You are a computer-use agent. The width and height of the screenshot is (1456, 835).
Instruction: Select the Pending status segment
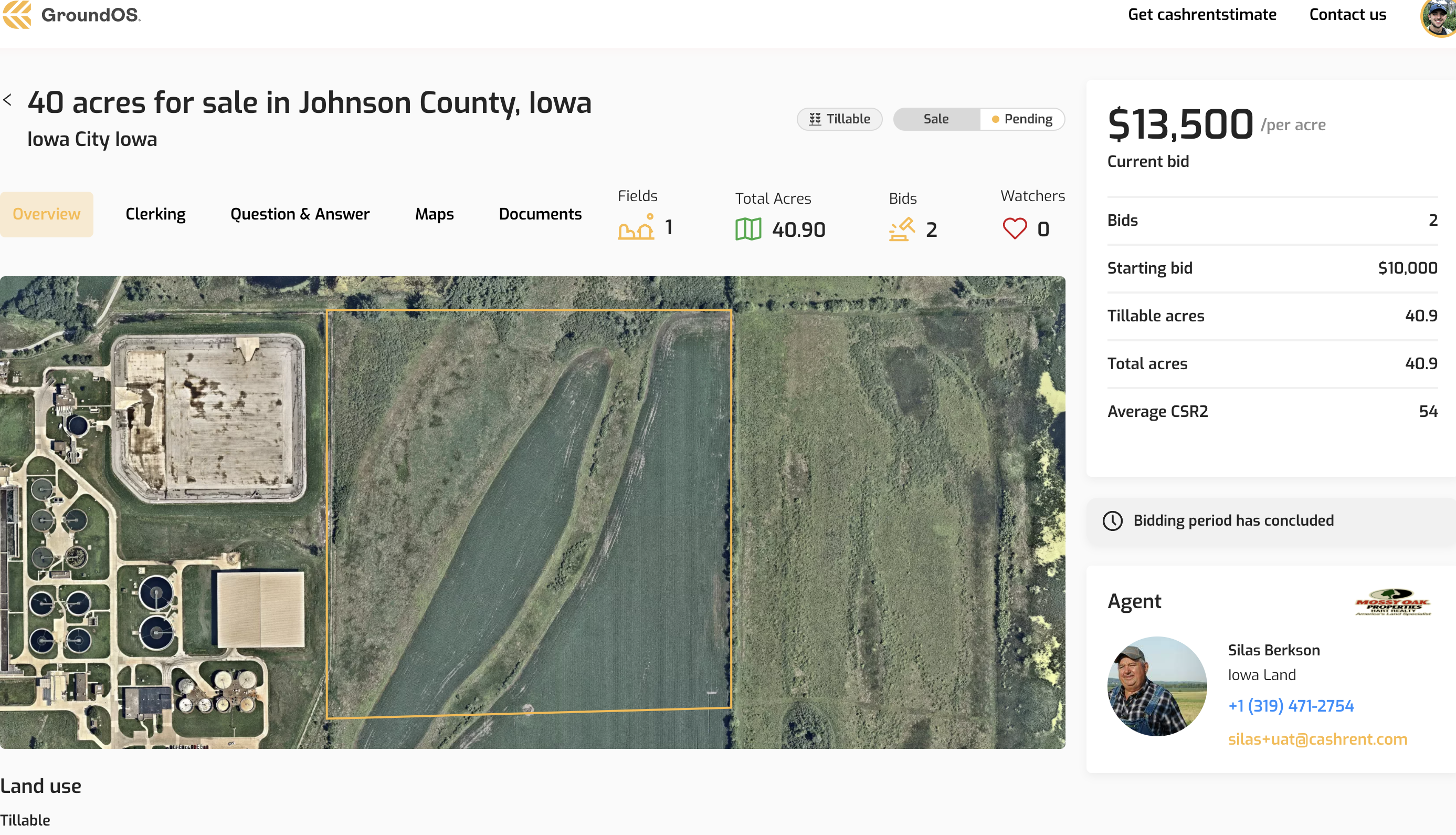click(x=1022, y=119)
